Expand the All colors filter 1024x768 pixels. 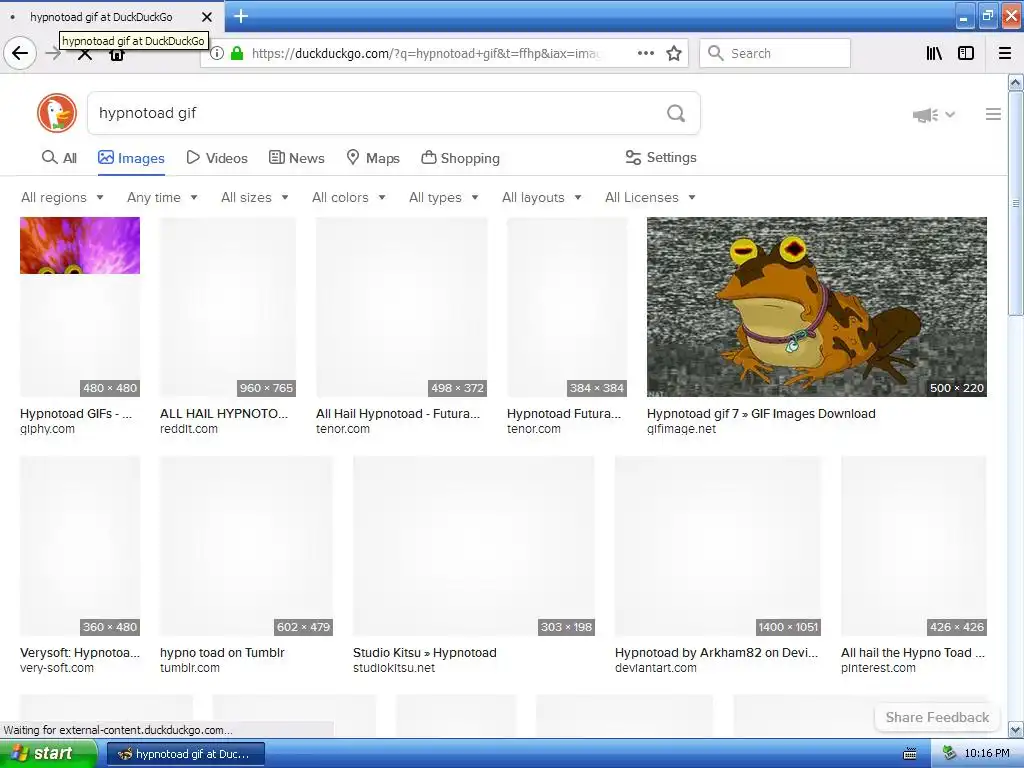[349, 197]
